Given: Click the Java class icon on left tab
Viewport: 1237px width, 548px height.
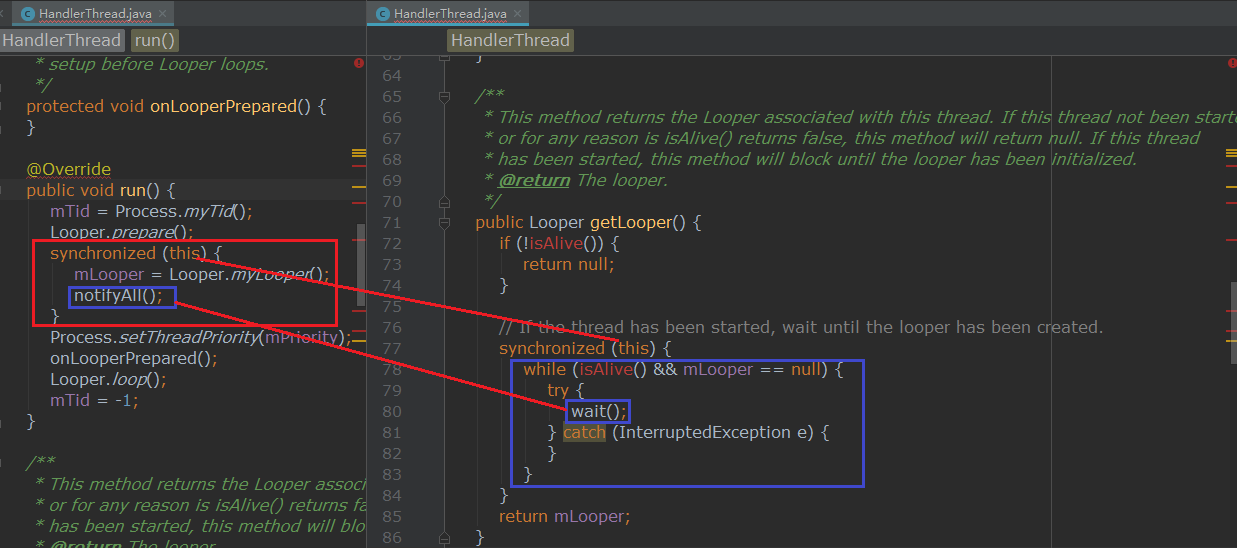Looking at the screenshot, I should pyautogui.click(x=28, y=14).
